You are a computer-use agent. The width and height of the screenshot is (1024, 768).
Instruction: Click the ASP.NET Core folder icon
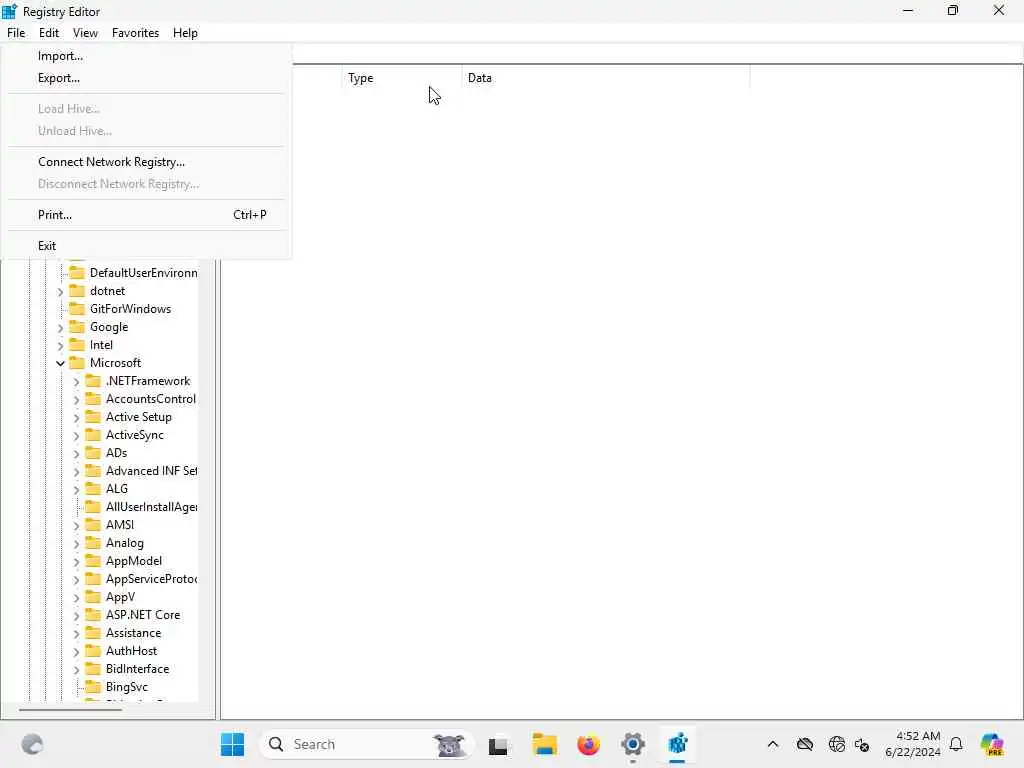click(93, 615)
